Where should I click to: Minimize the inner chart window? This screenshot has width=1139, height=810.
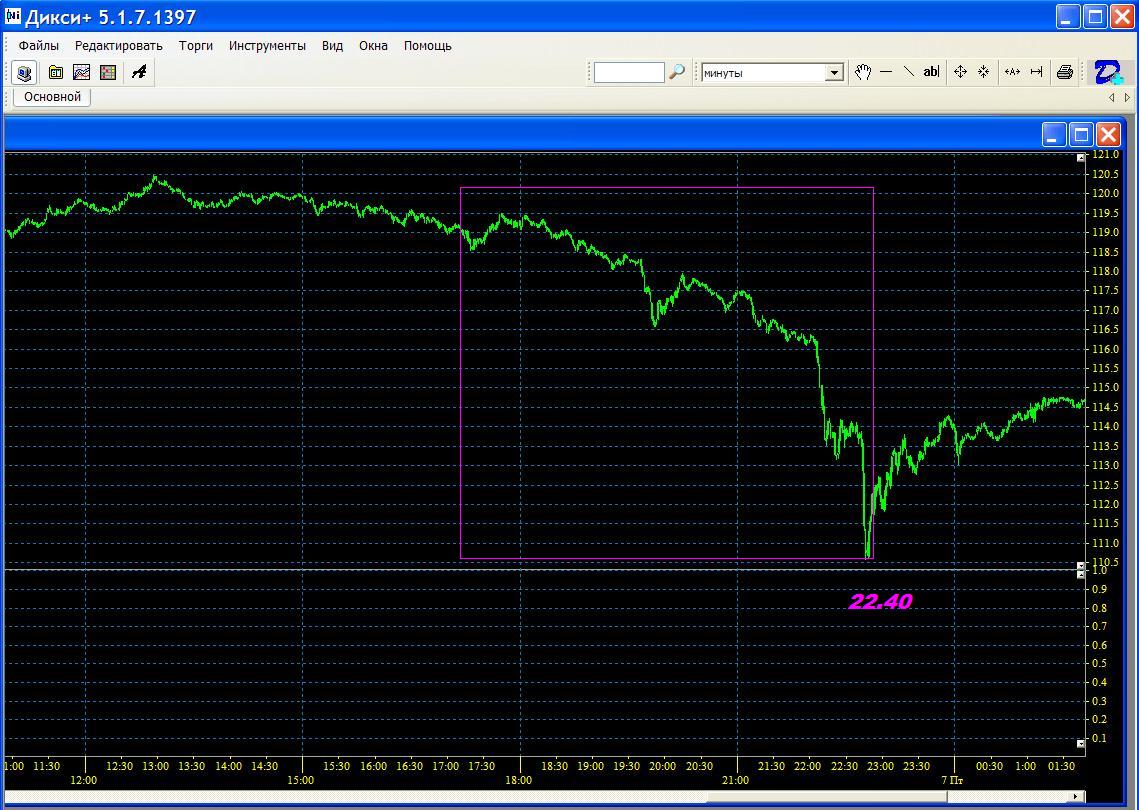pyautogui.click(x=1053, y=134)
